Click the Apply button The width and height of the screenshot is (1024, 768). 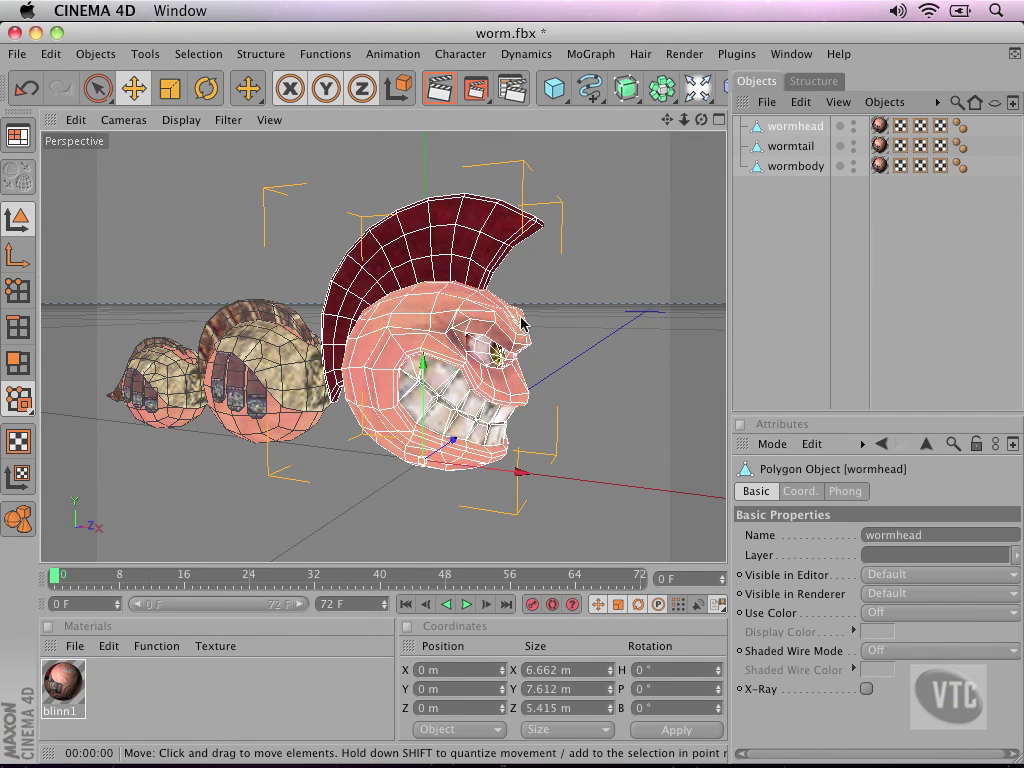[x=676, y=730]
